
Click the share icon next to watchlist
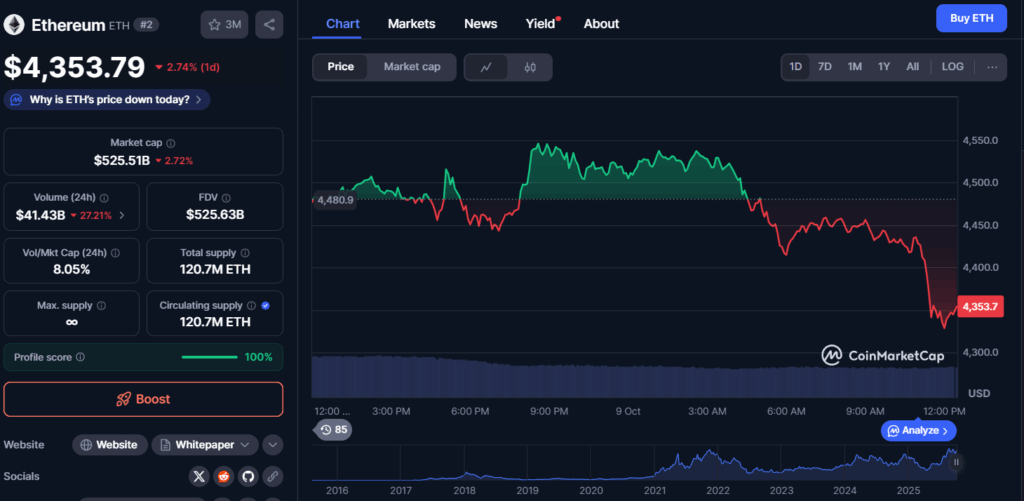pos(268,24)
